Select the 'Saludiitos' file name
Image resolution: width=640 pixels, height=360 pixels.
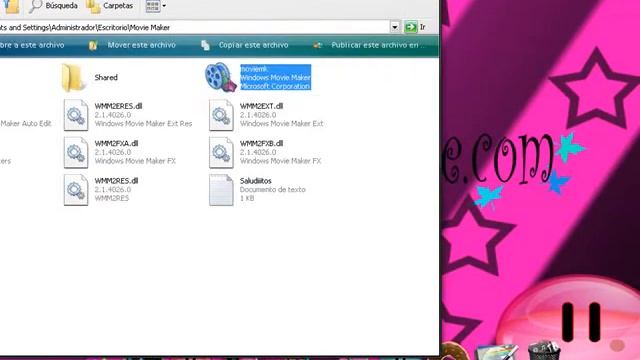[256, 181]
